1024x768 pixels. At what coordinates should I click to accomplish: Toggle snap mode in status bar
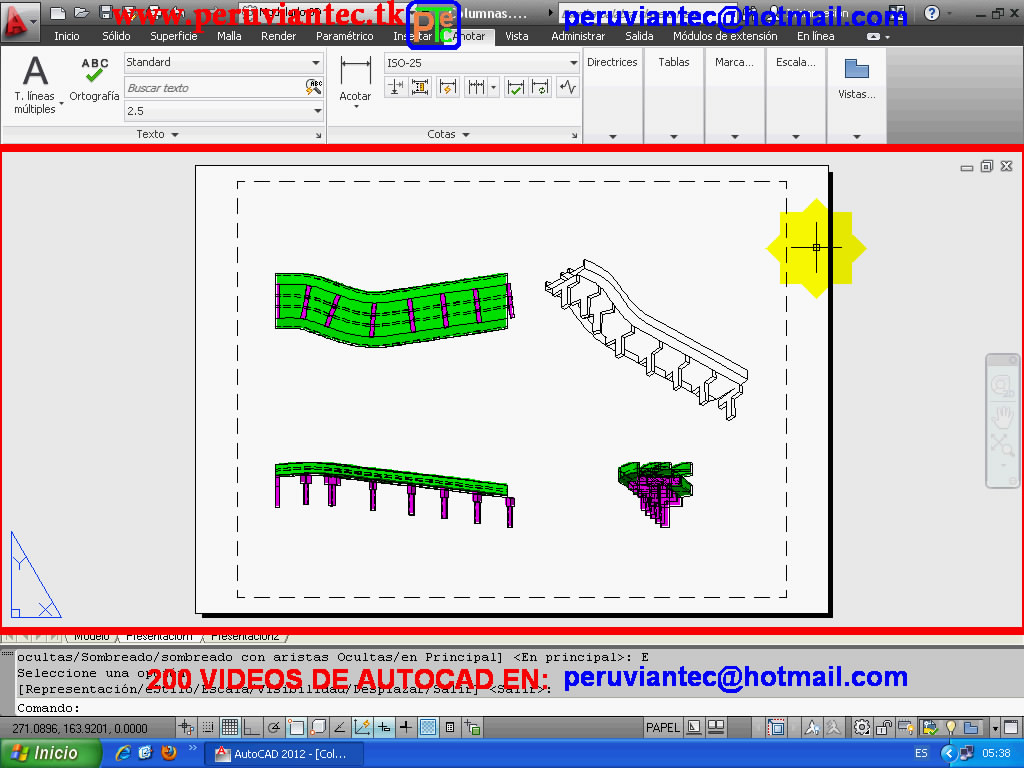(x=208, y=727)
